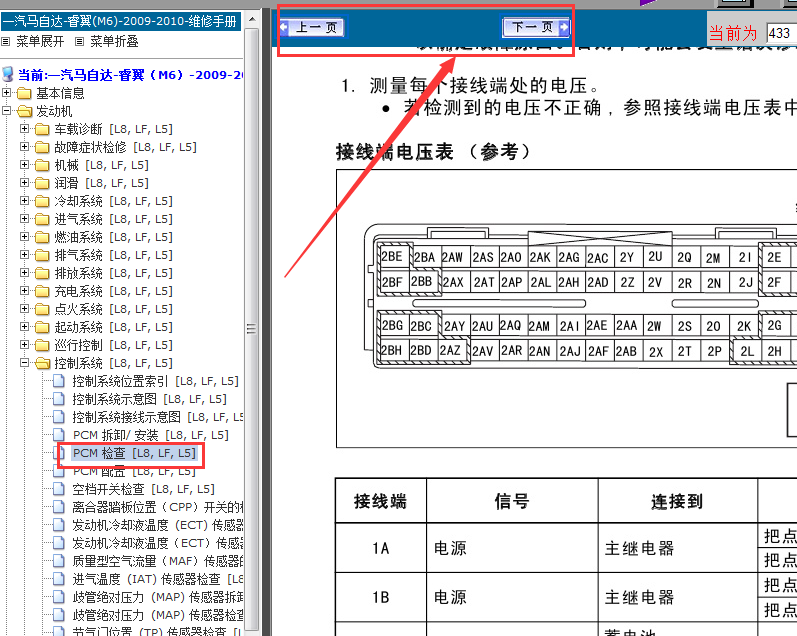Click the 进气系统 folder icon

pyautogui.click(x=42, y=220)
